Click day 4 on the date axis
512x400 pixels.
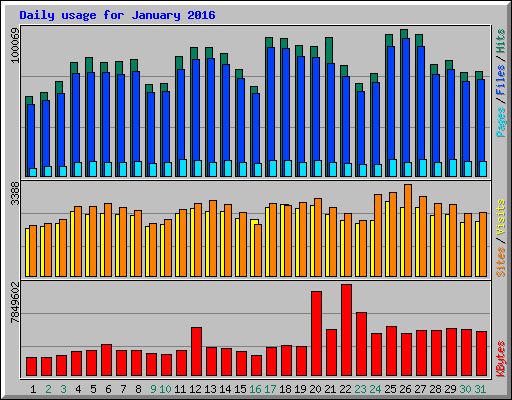click(x=78, y=389)
